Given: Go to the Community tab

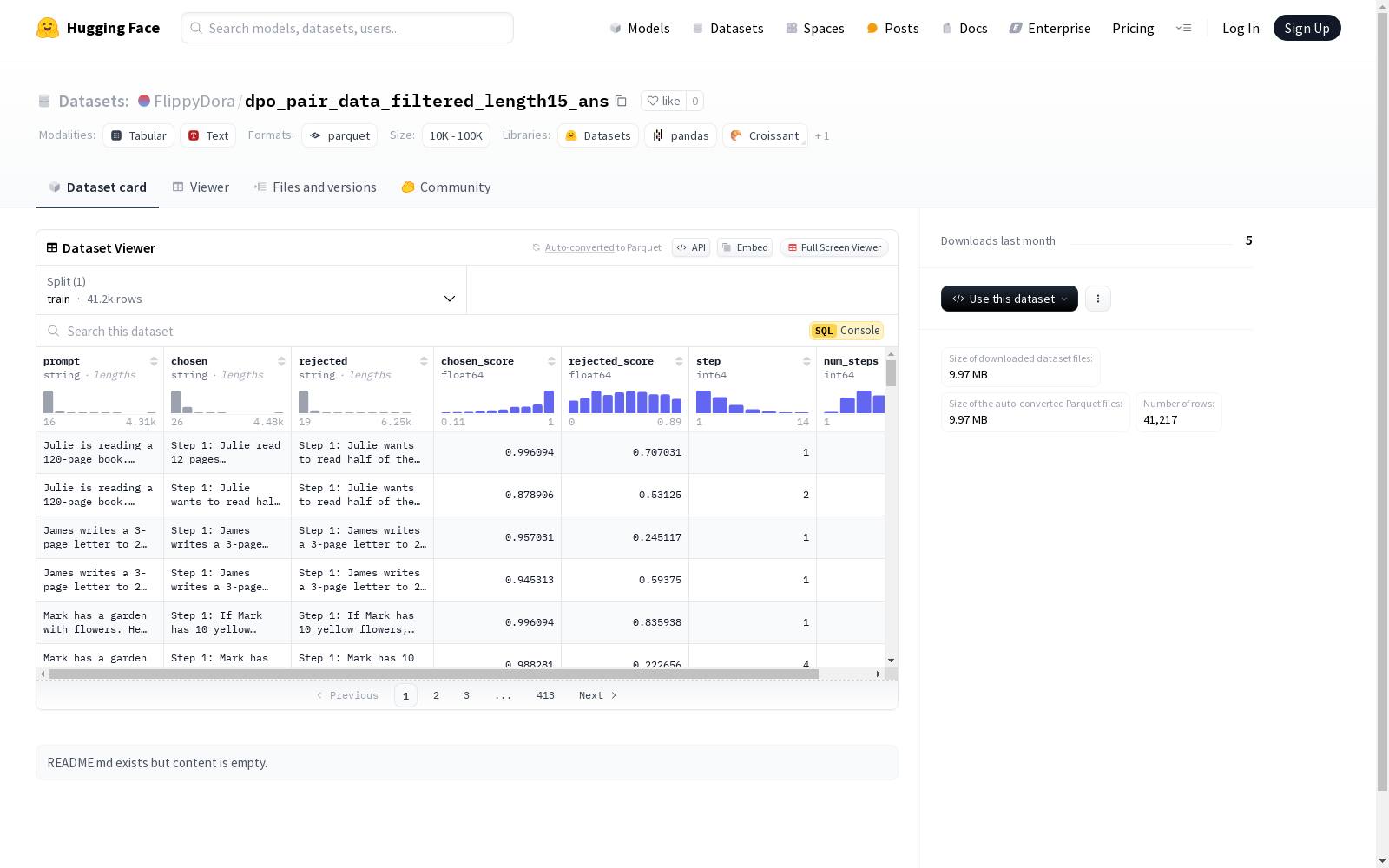Looking at the screenshot, I should point(446,187).
